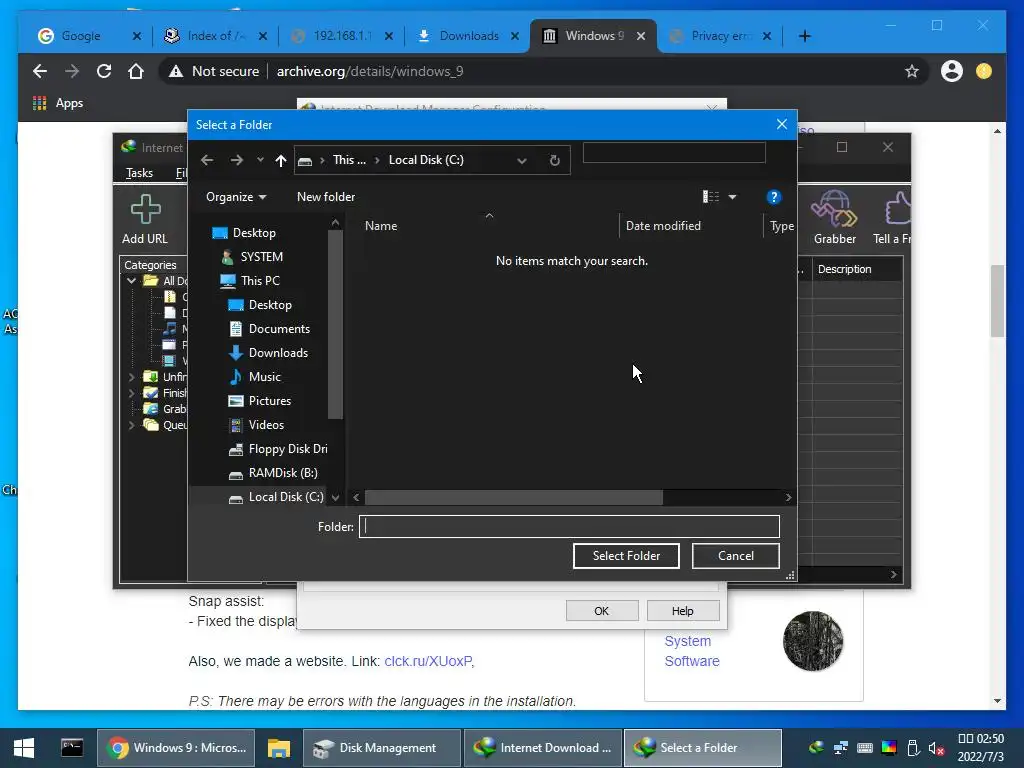Screen dimensions: 1024x768
Task: Bookmark this page star icon
Action: [x=912, y=71]
